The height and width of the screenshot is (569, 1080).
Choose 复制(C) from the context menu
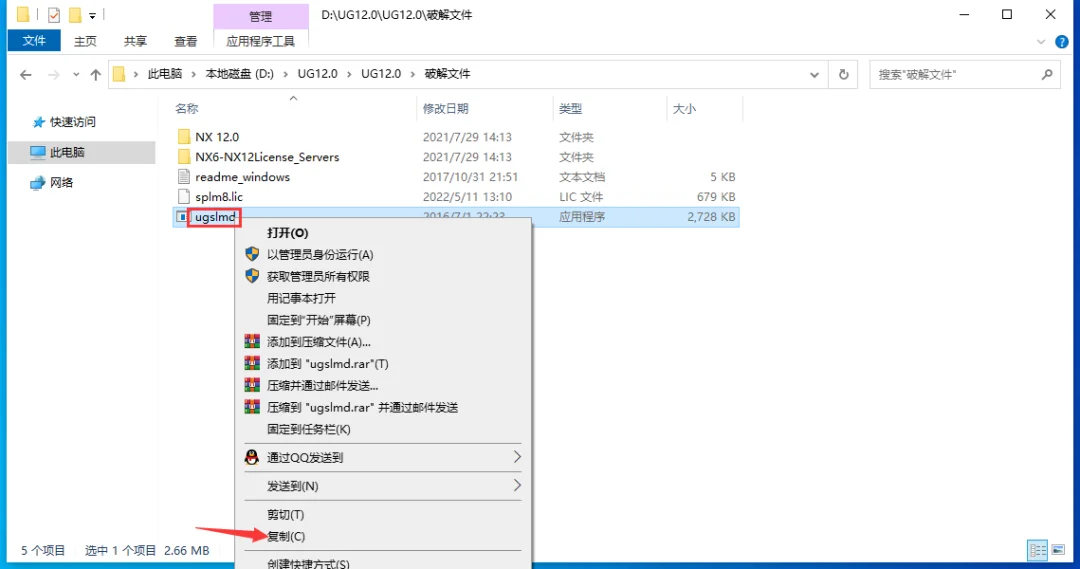pyautogui.click(x=286, y=537)
